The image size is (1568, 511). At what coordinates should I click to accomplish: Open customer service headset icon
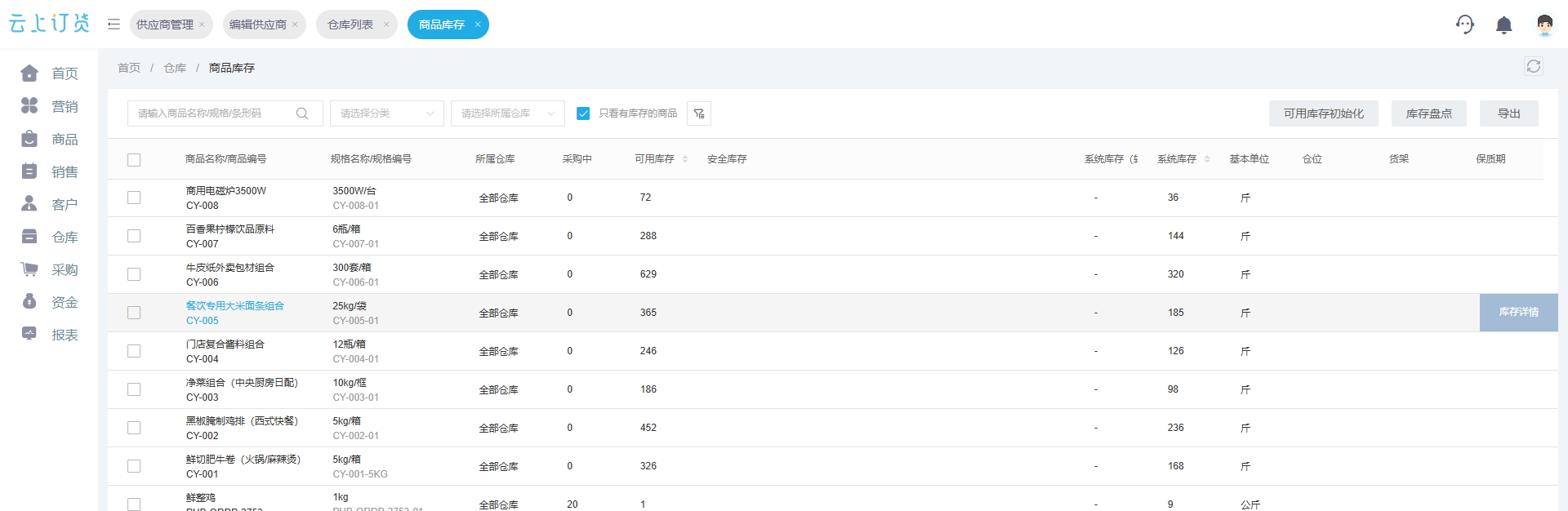point(1465,24)
